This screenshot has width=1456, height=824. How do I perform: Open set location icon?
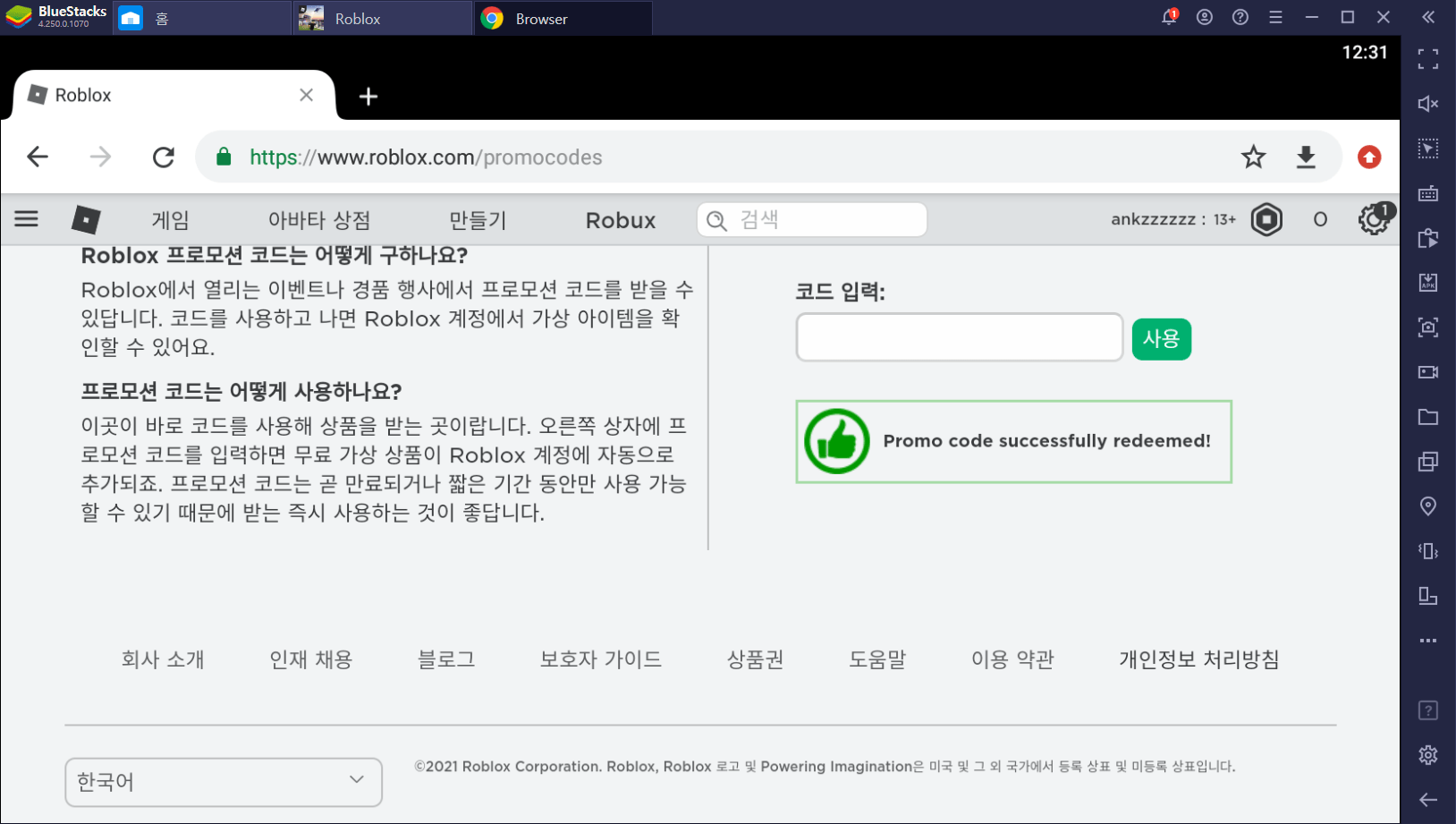click(1428, 506)
